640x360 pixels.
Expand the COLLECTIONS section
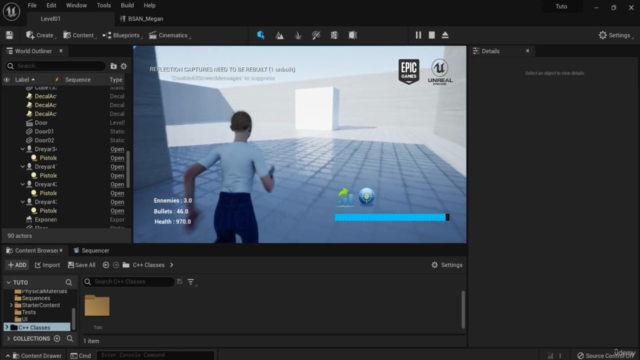tap(9, 339)
